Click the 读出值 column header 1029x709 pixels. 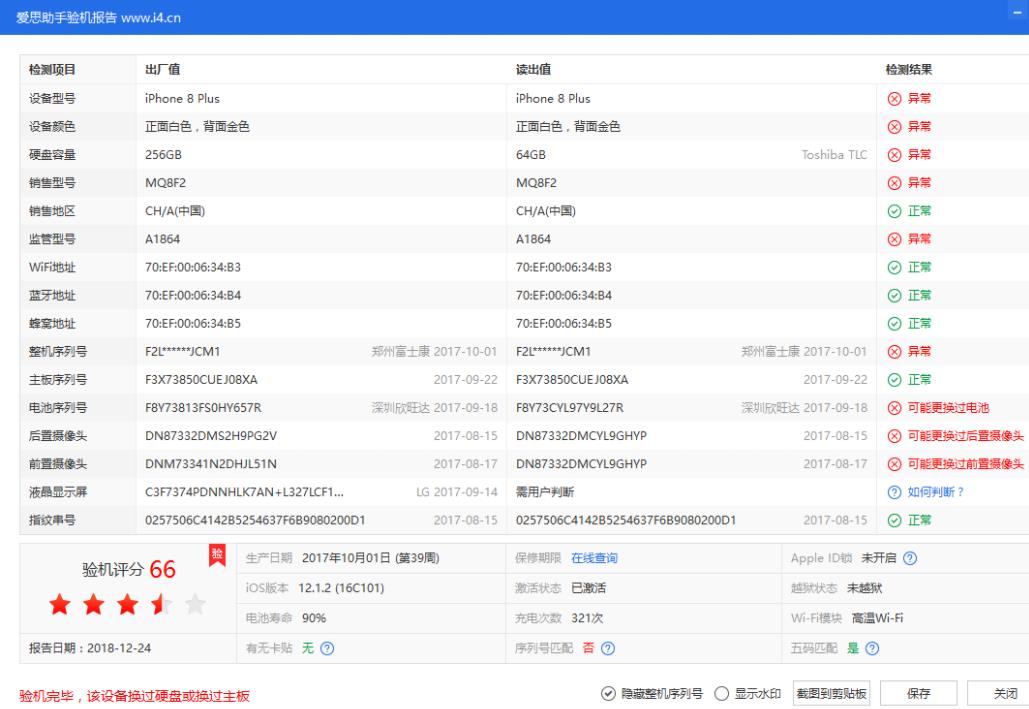pyautogui.click(x=530, y=69)
